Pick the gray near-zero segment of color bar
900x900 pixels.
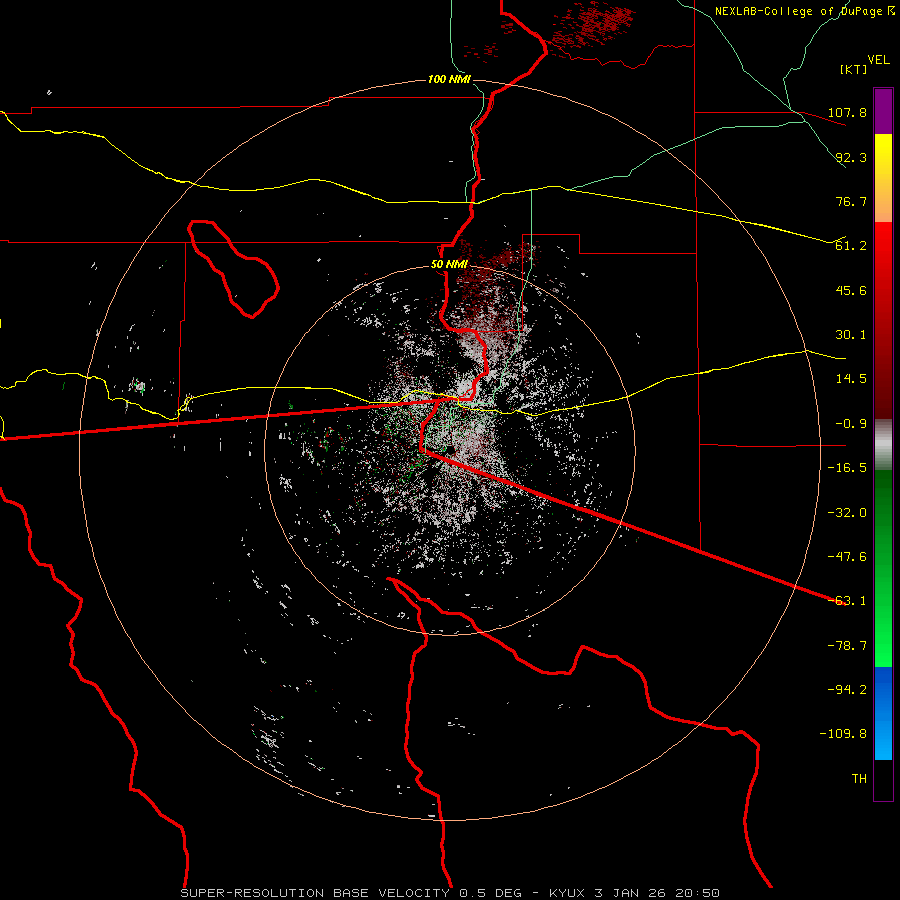point(883,445)
